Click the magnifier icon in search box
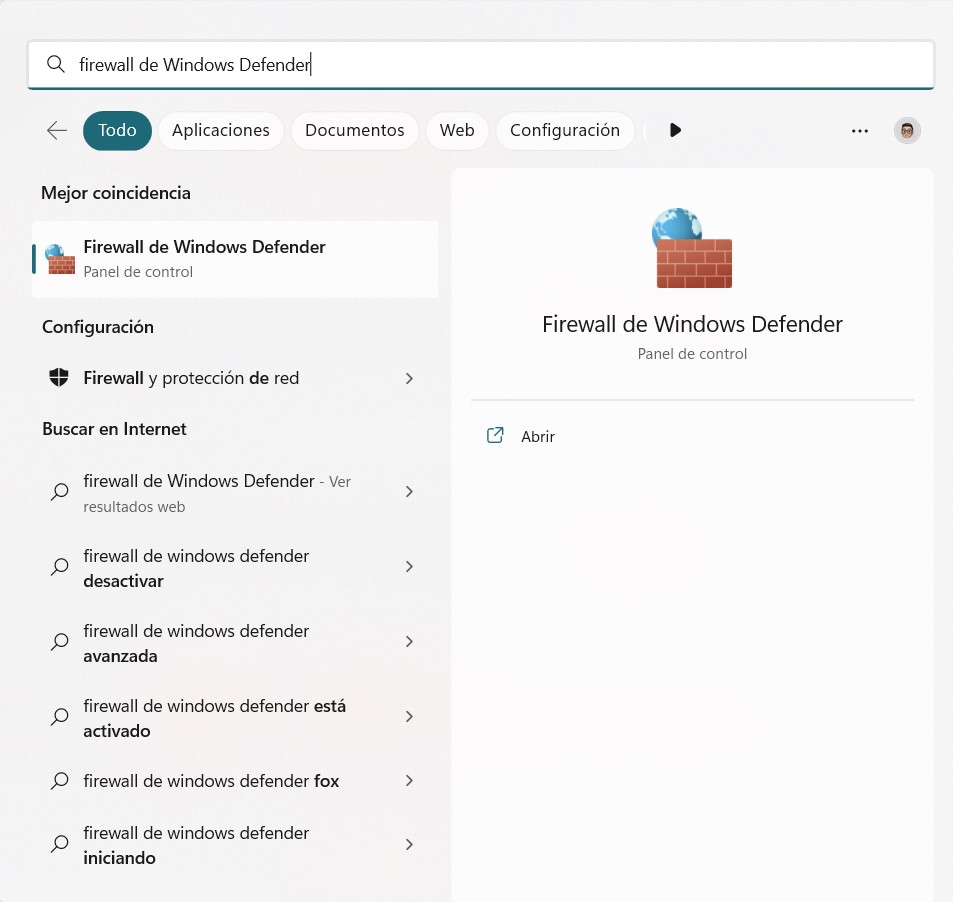Viewport: 953px width, 902px height. click(56, 65)
